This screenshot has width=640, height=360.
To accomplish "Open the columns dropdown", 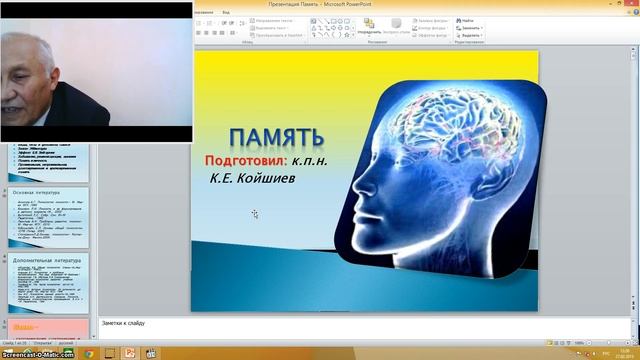I will (233, 33).
